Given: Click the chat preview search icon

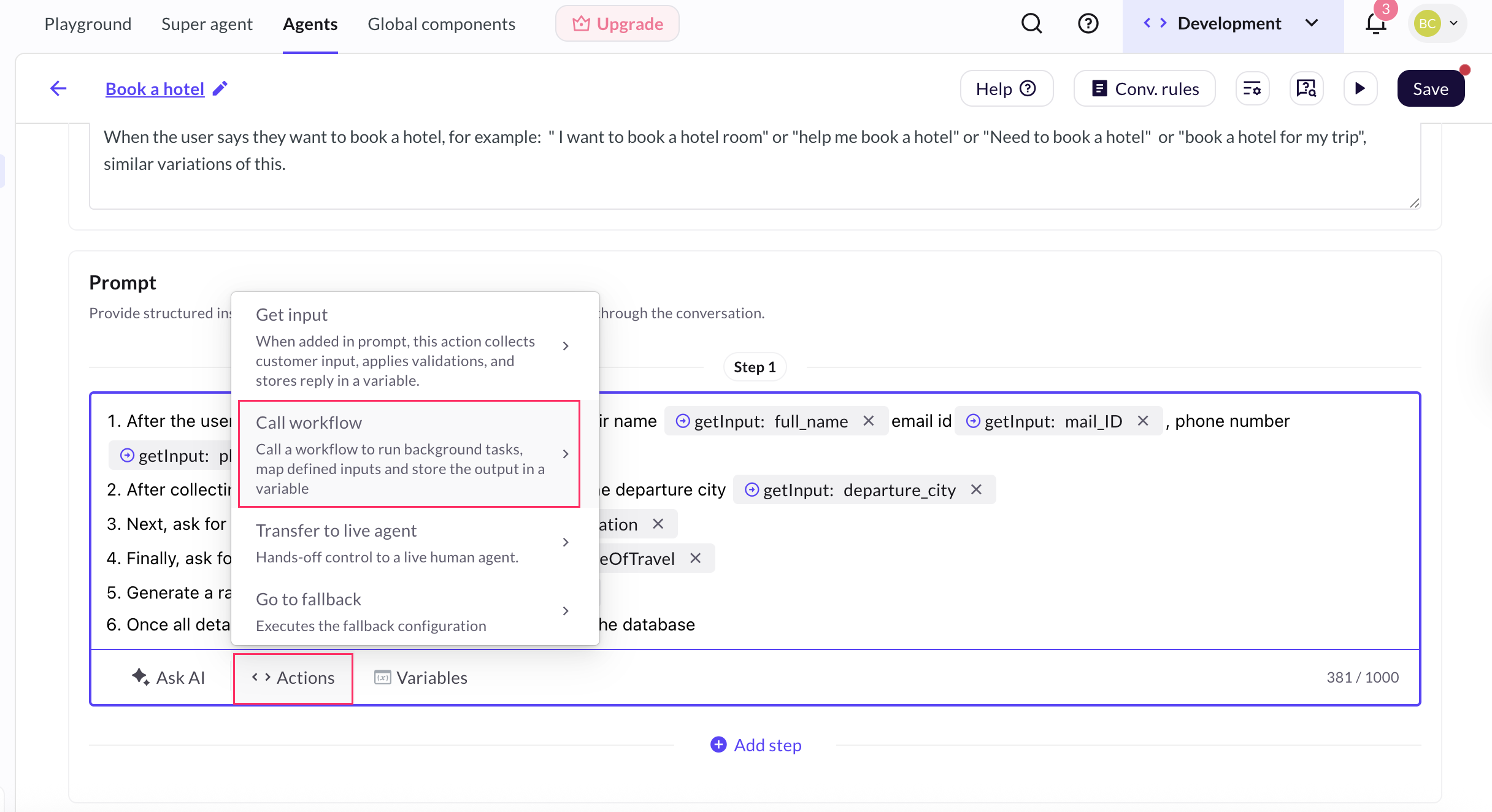Looking at the screenshot, I should (x=1306, y=89).
